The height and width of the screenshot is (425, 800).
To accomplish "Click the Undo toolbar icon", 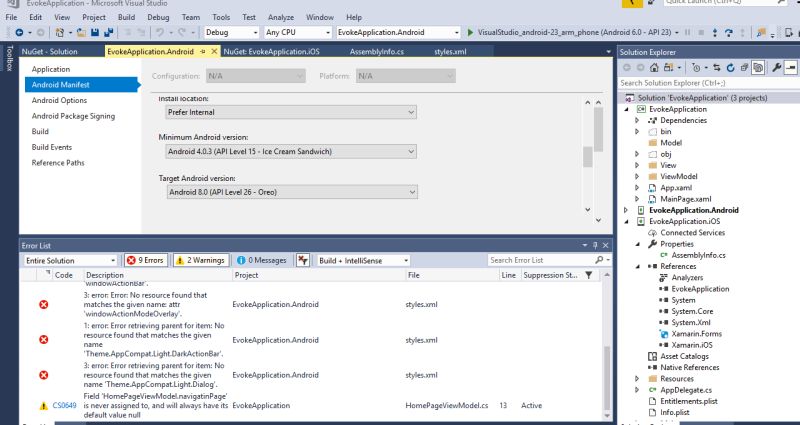I will click(160, 32).
